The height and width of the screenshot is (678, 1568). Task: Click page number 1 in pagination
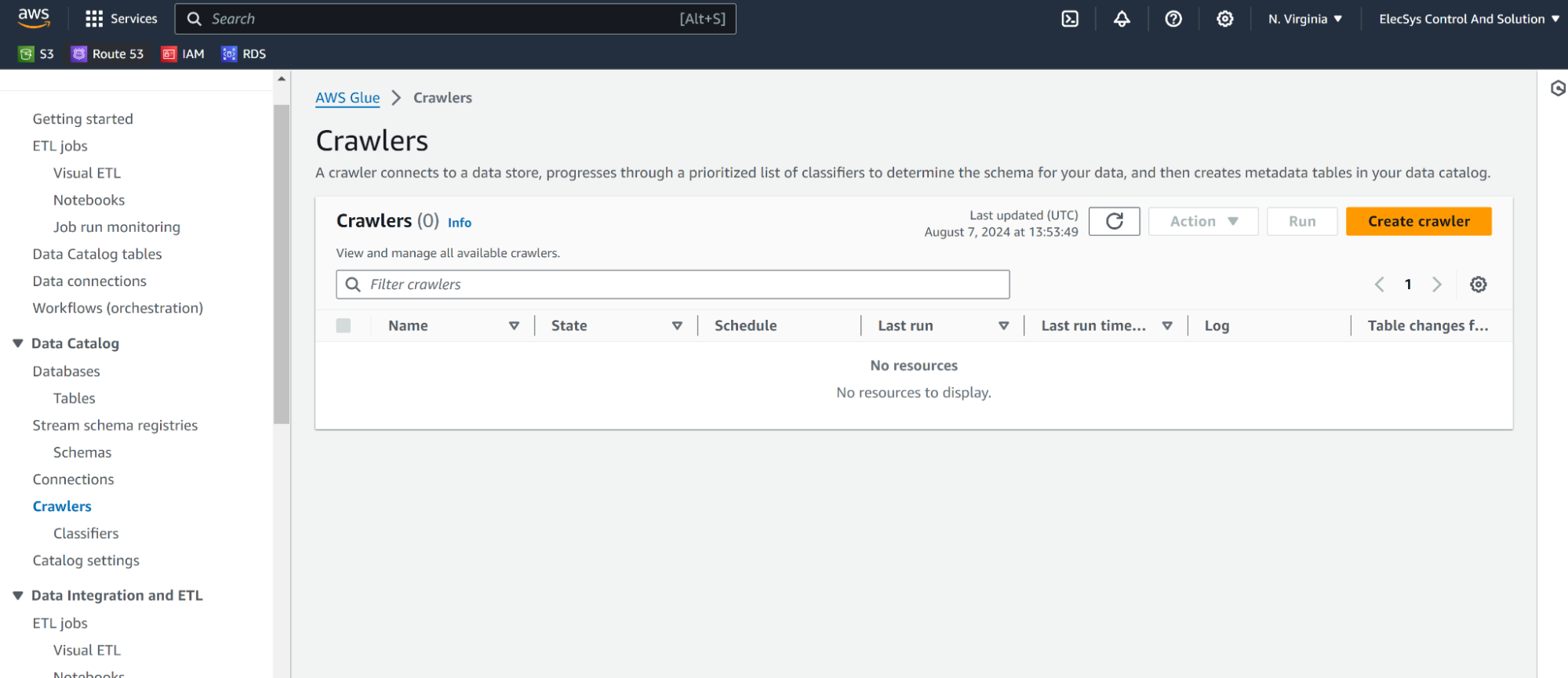tap(1408, 285)
